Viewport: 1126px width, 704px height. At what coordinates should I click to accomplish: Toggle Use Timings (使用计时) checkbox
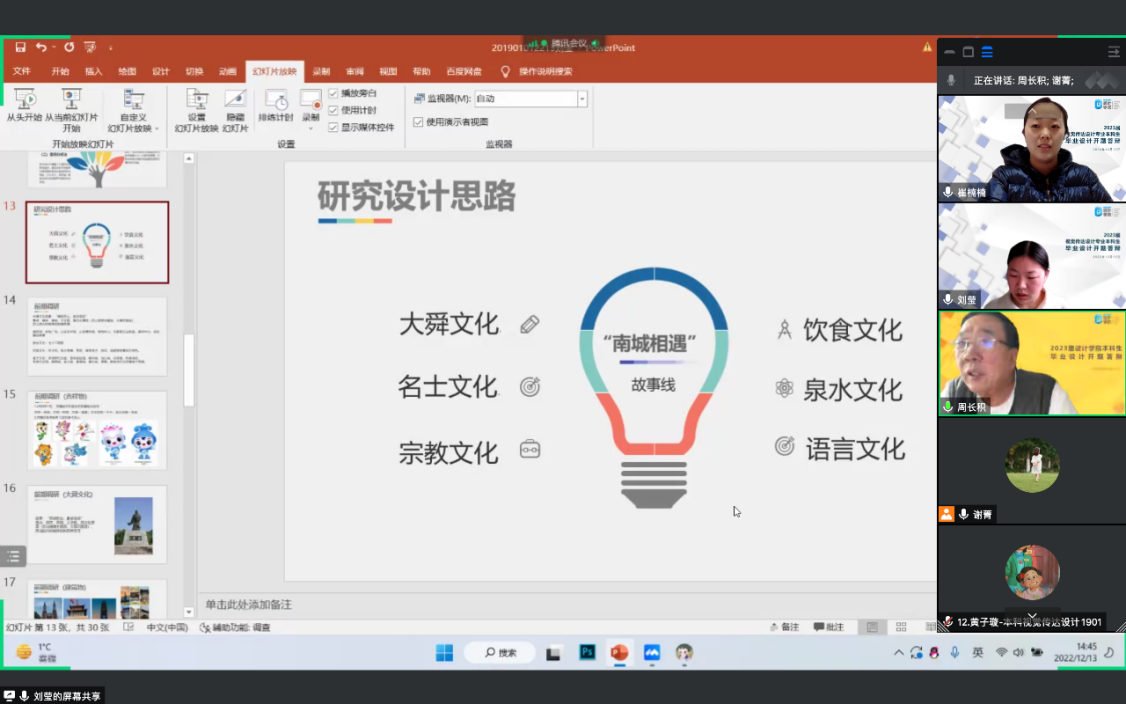(333, 111)
